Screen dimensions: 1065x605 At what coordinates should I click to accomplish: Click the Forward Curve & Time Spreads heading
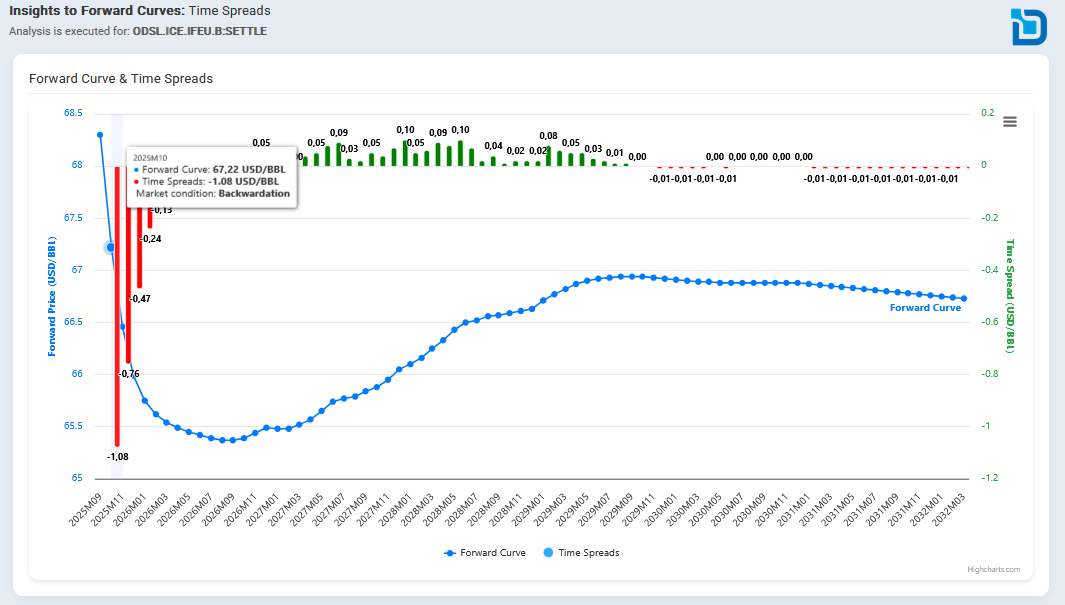[121, 79]
